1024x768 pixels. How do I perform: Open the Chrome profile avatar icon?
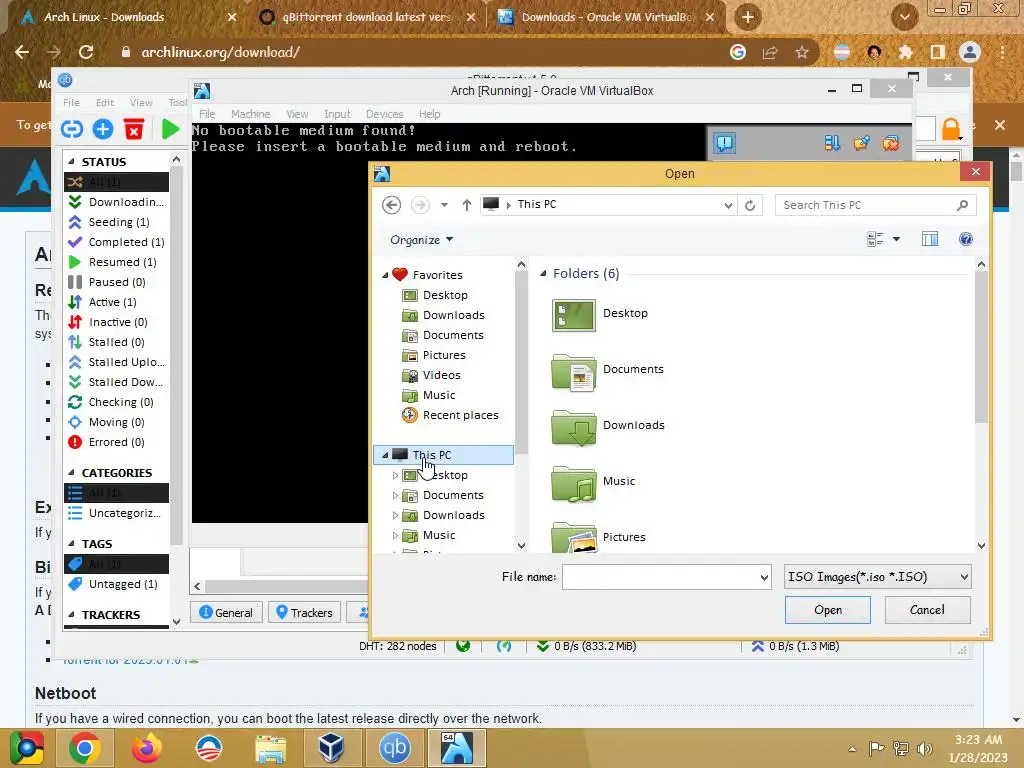pos(970,52)
